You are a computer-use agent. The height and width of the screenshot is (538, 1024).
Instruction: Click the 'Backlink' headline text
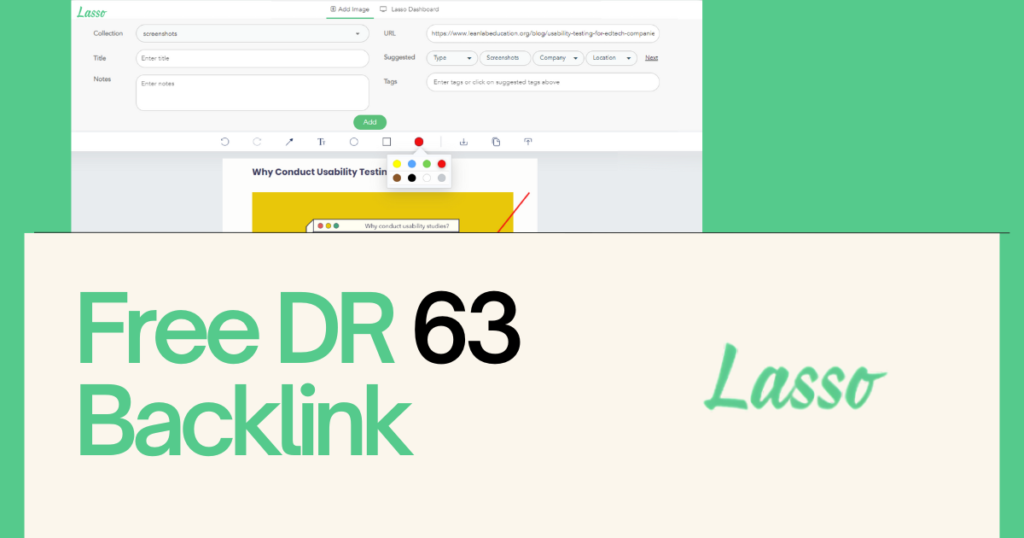click(244, 421)
